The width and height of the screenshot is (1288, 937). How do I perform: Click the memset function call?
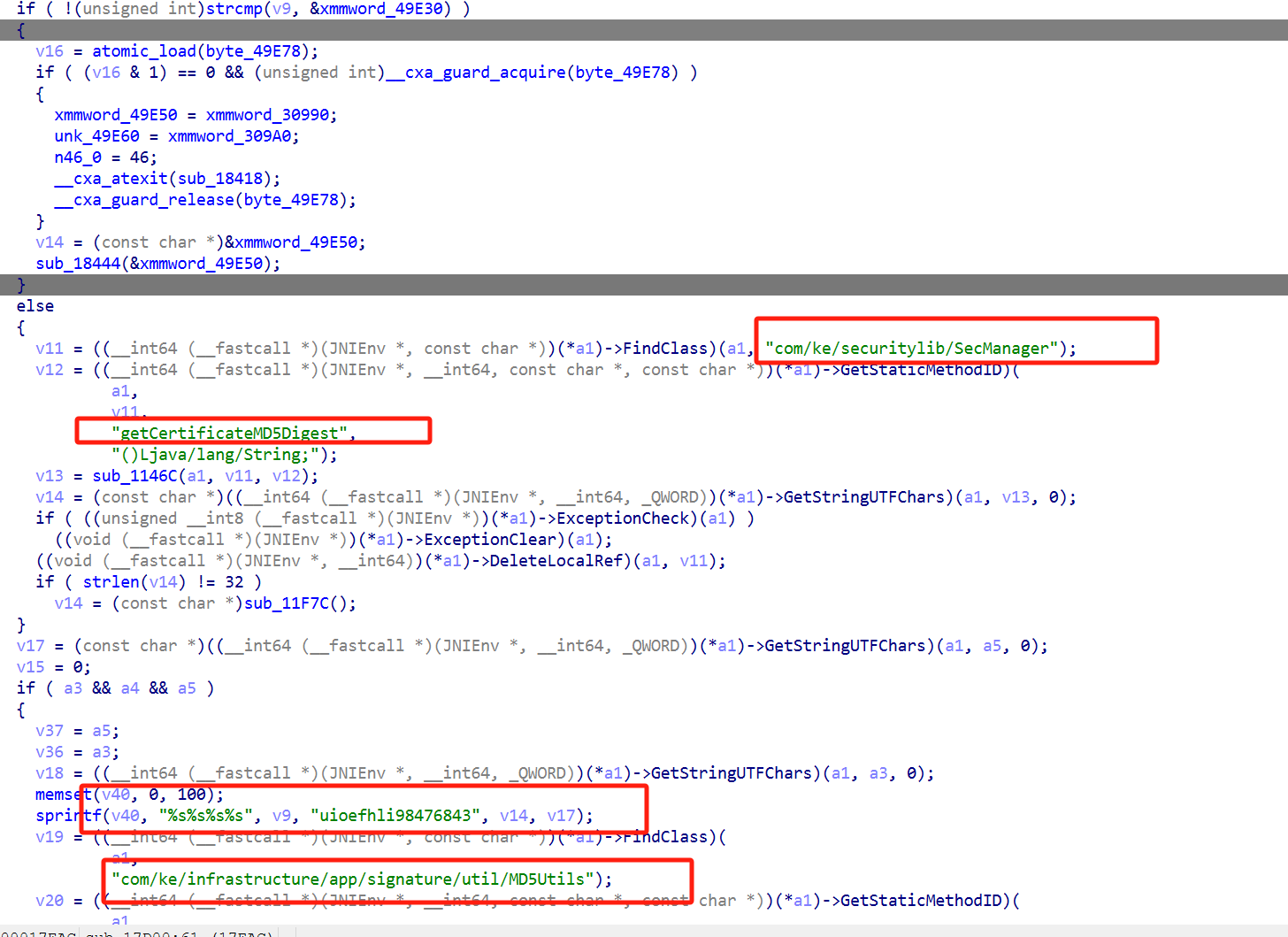[64, 795]
